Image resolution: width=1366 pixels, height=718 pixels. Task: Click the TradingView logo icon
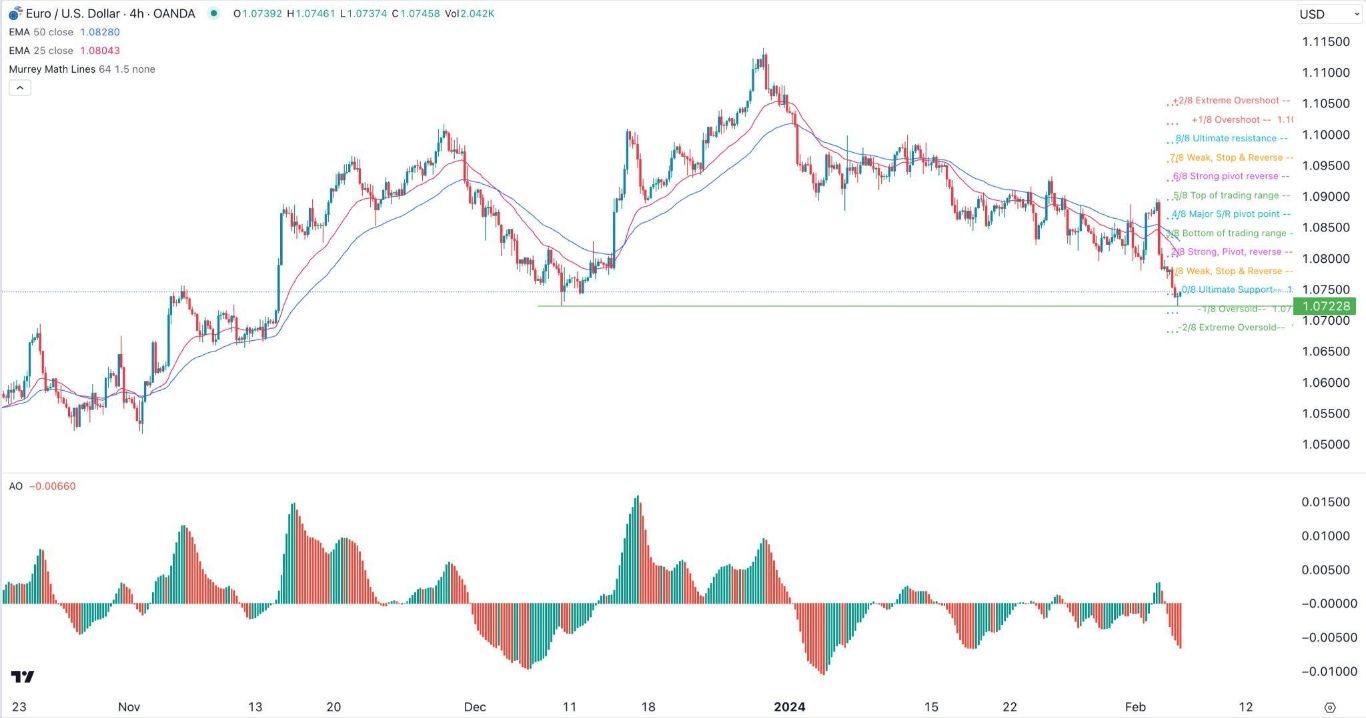(x=22, y=677)
